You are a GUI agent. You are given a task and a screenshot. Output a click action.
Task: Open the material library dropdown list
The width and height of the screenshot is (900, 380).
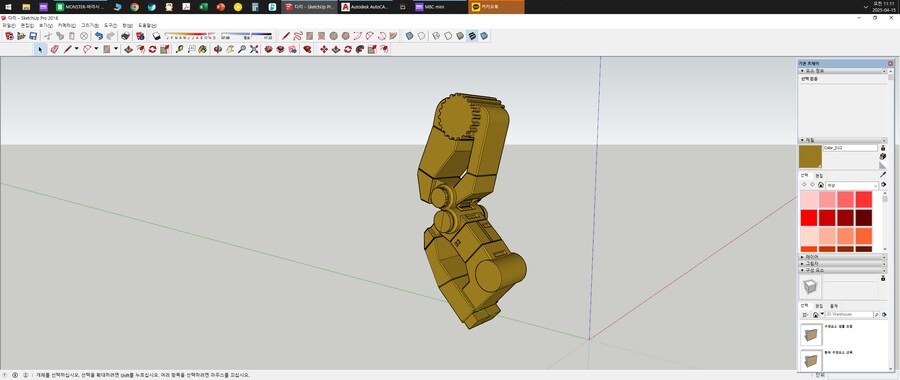pos(852,185)
